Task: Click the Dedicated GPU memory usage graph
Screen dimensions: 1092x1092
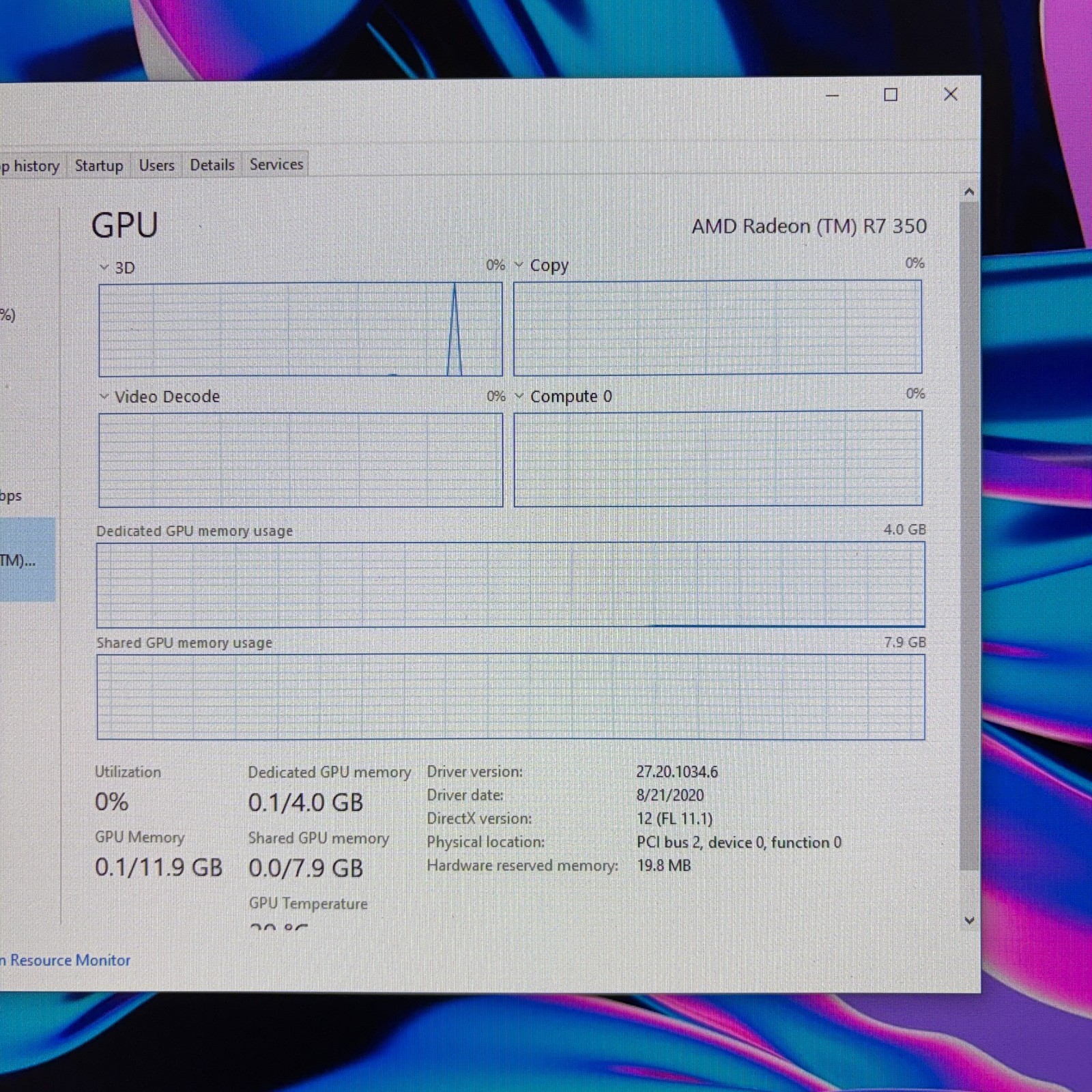Action: click(511, 585)
